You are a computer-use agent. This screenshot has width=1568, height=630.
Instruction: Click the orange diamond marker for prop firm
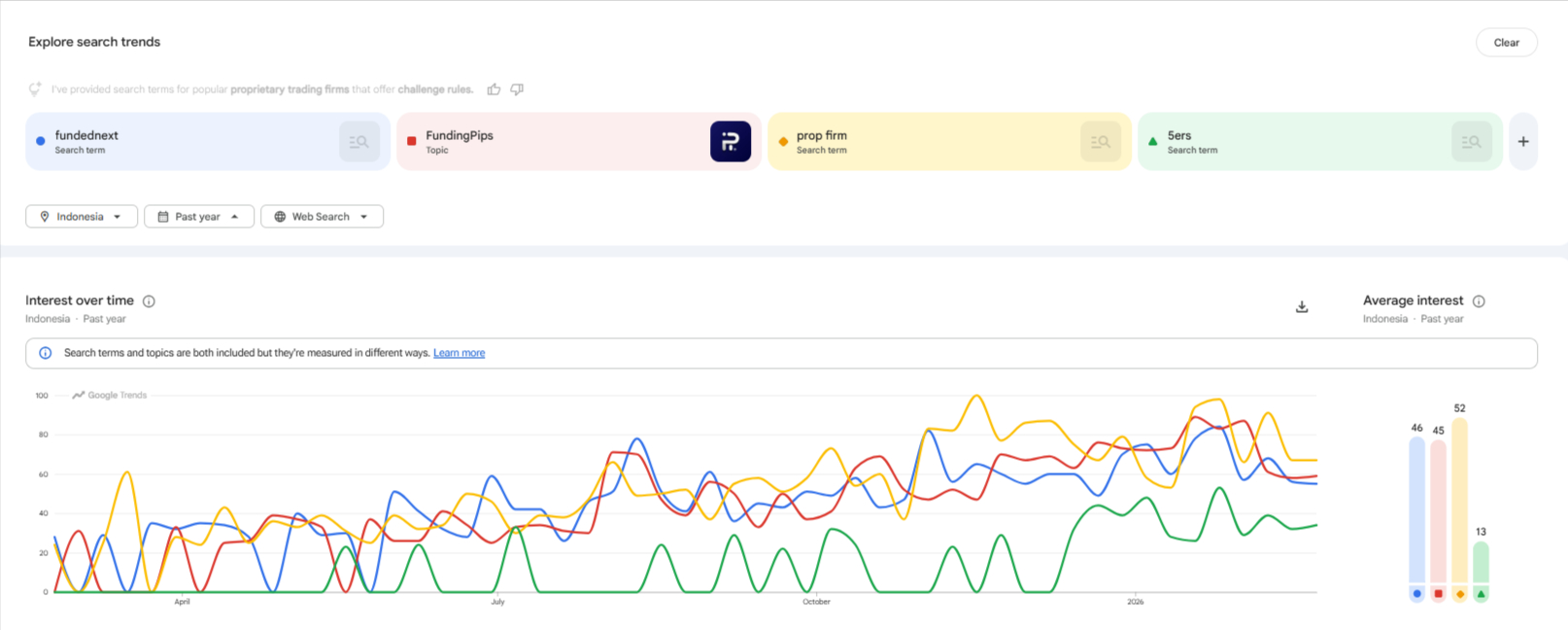coord(783,141)
